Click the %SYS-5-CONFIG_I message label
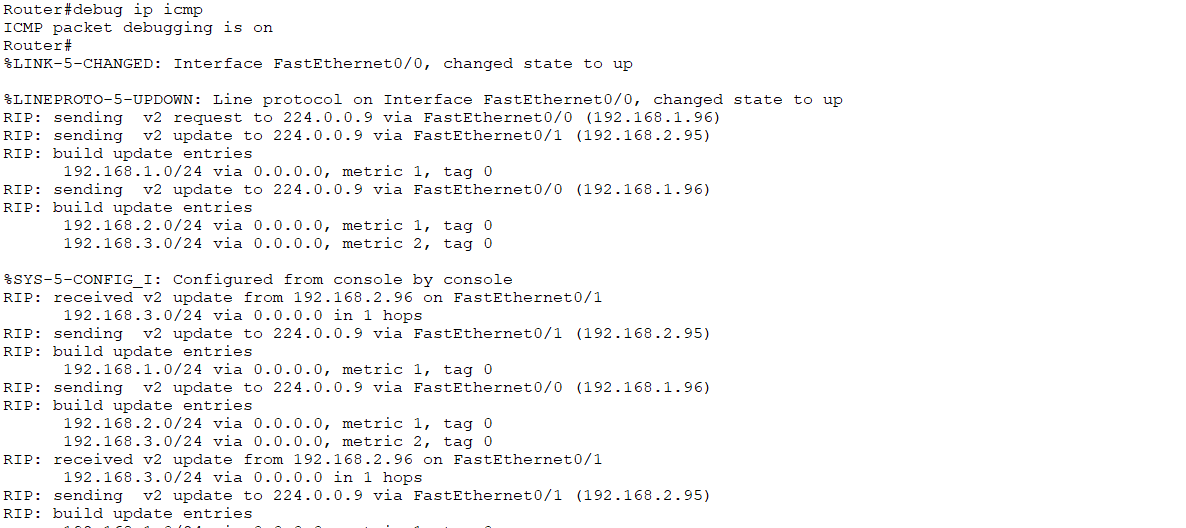 click(82, 280)
